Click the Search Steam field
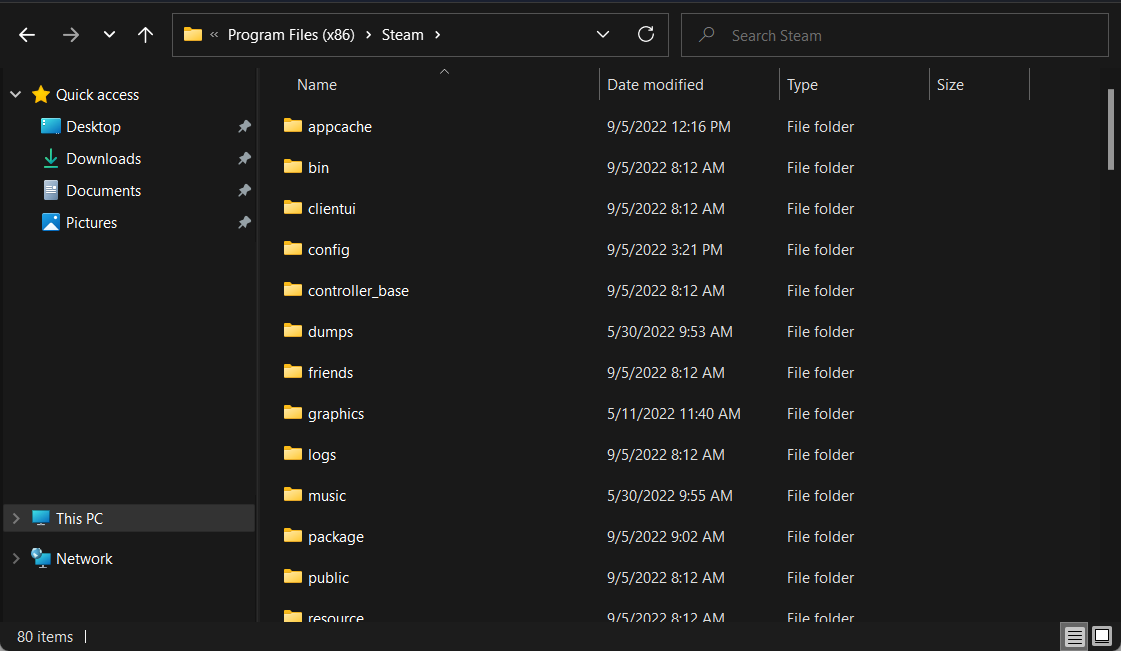This screenshot has width=1121, height=651. click(x=894, y=35)
